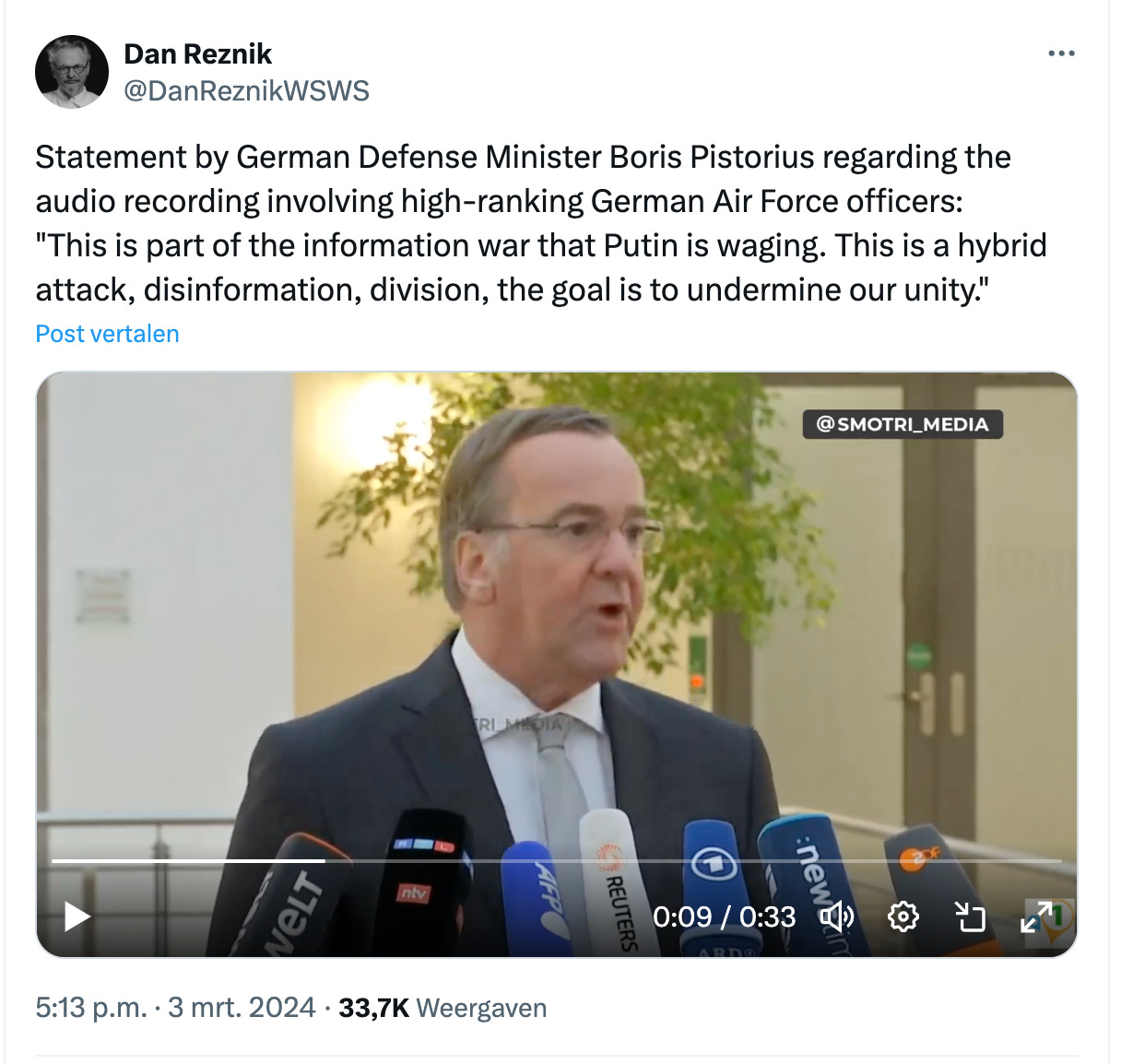The image size is (1121, 1064).
Task: Click the tweet text about Boris Pistorius
Action: click(541, 223)
